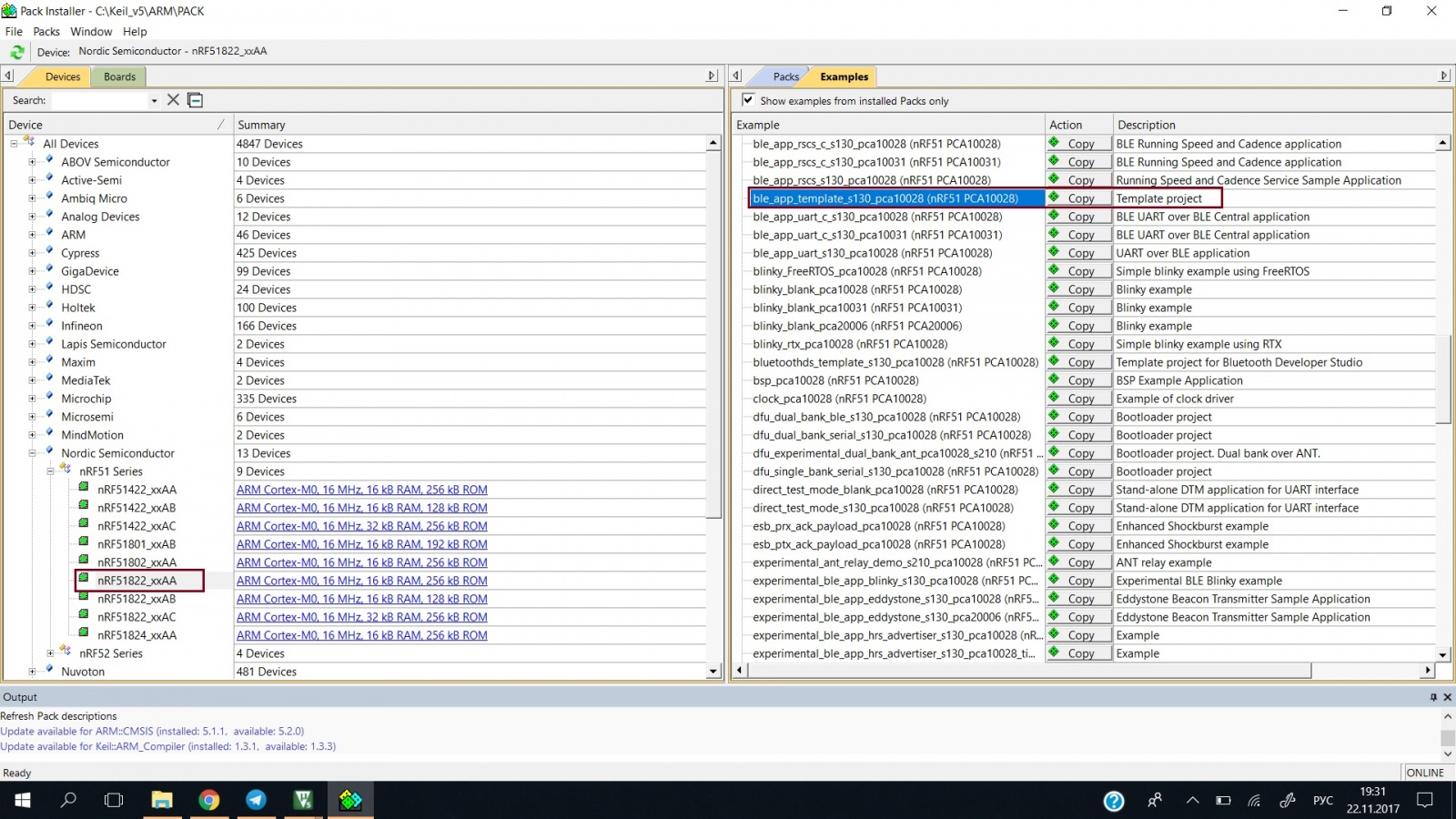Sort by the Description column header
This screenshot has width=1456, height=819.
click(1281, 125)
